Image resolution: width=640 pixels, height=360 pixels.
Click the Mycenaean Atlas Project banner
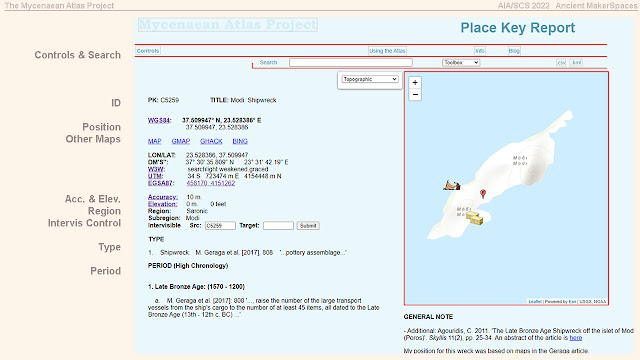(x=228, y=24)
